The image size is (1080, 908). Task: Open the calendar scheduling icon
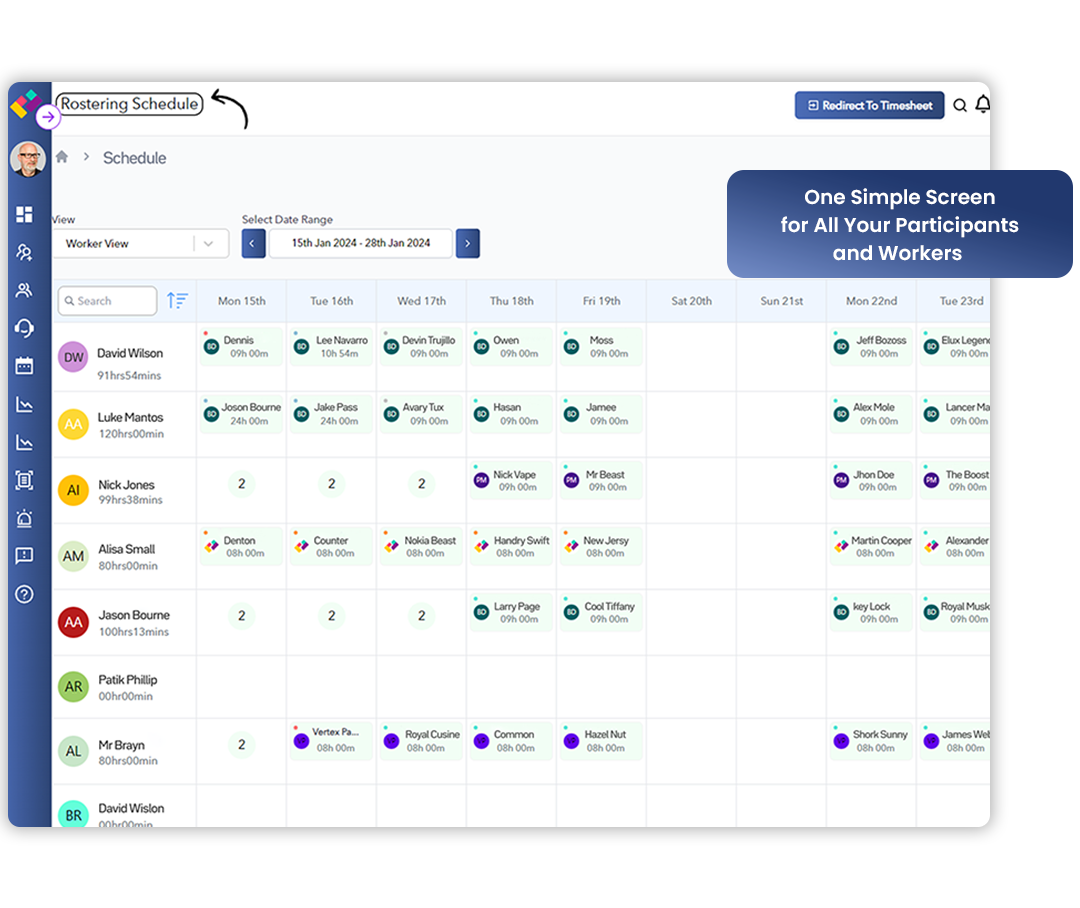24,366
